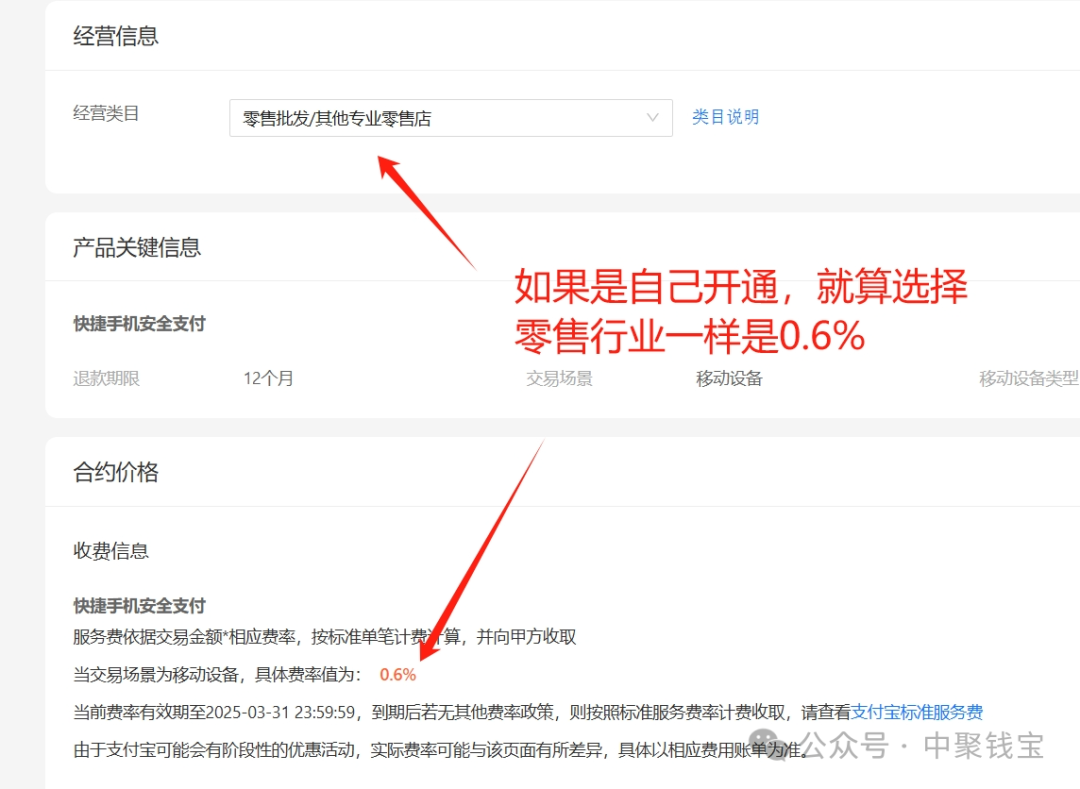Viewport: 1080px width, 789px height.
Task: Select the highlighted 0.6% rate value
Action: pyautogui.click(x=397, y=674)
